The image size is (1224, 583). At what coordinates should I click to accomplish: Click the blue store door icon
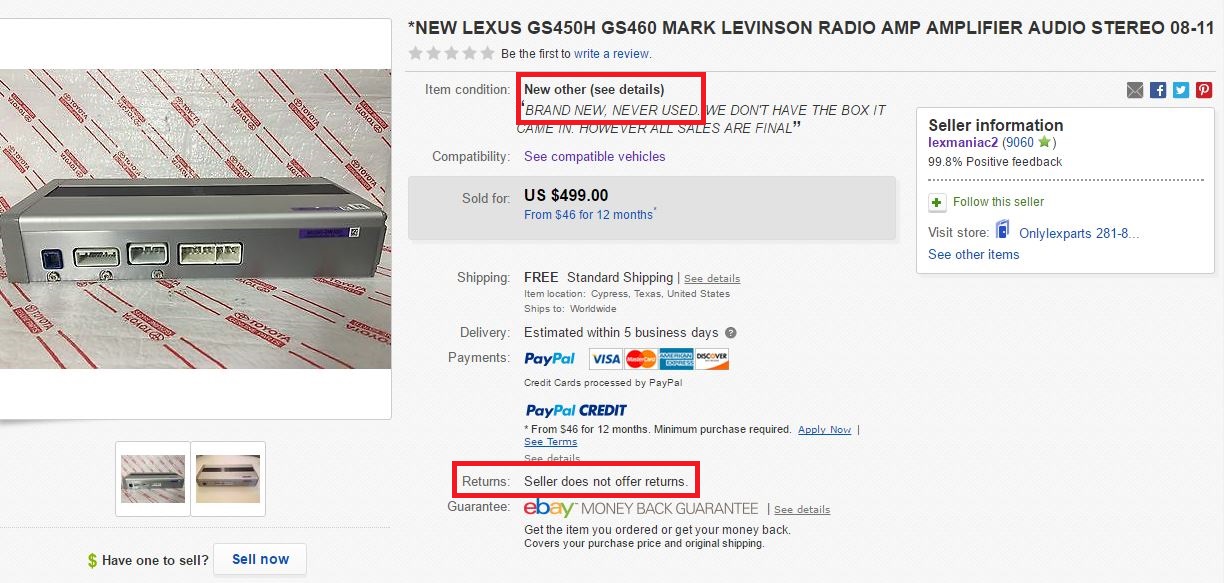click(1003, 231)
